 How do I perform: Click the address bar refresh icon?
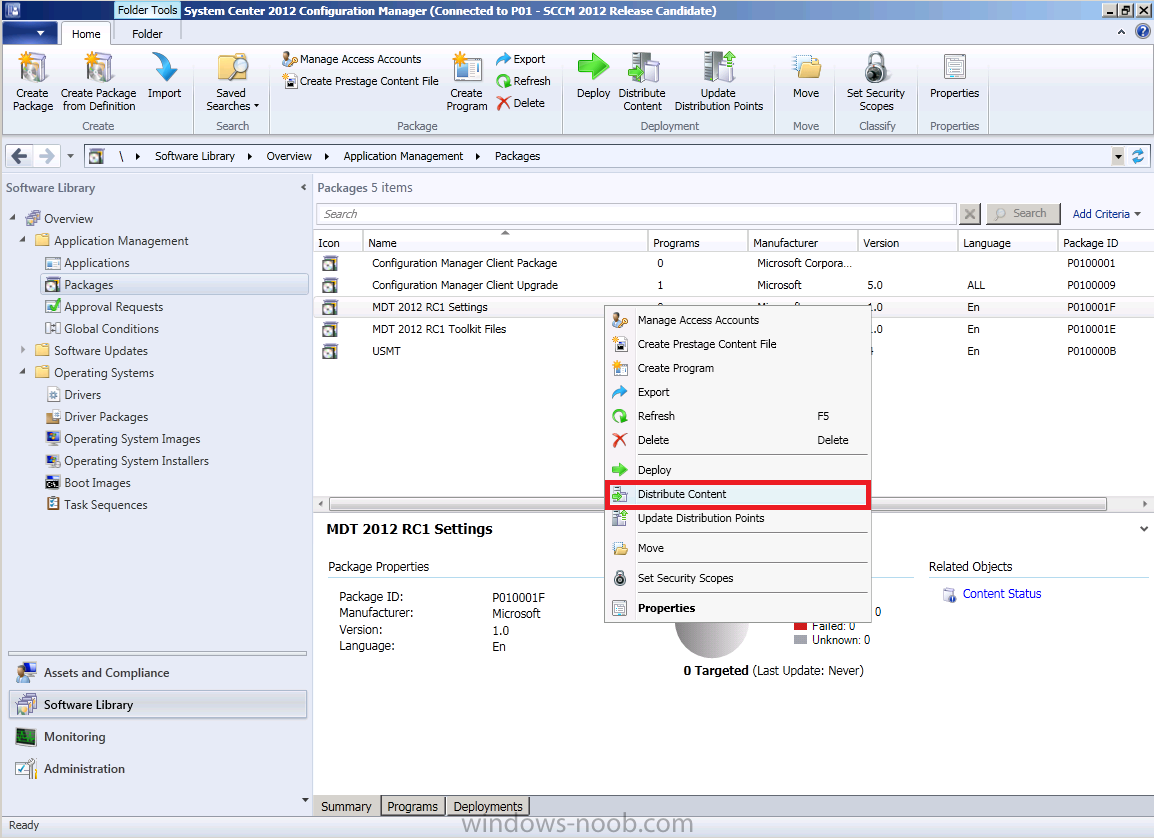point(1138,156)
